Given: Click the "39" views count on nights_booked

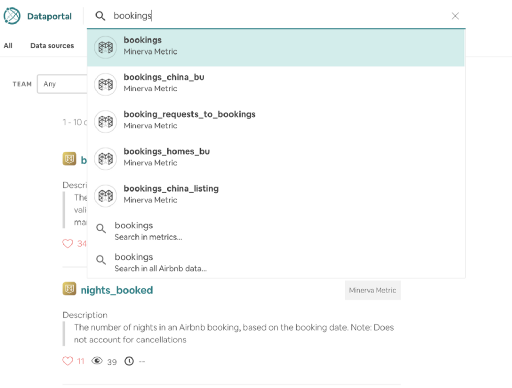Looking at the screenshot, I should click(112, 362).
